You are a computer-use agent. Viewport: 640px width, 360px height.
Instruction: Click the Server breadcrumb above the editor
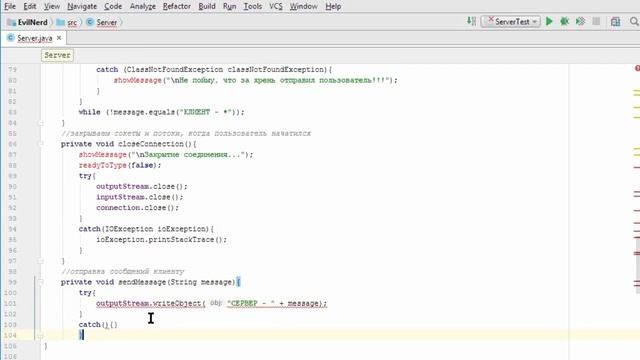tap(57, 55)
